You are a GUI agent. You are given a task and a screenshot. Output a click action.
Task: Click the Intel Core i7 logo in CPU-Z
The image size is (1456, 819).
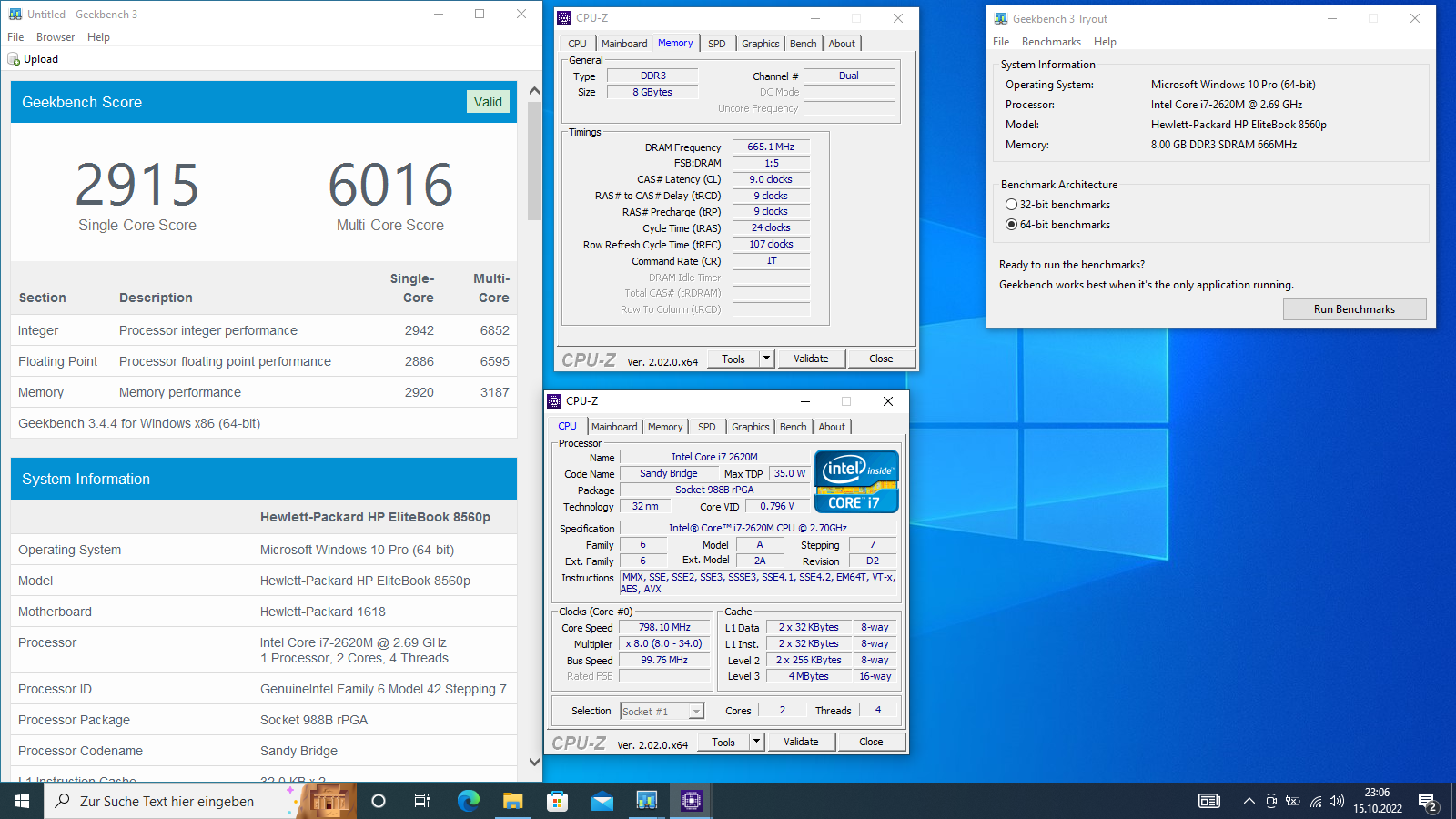point(856,481)
